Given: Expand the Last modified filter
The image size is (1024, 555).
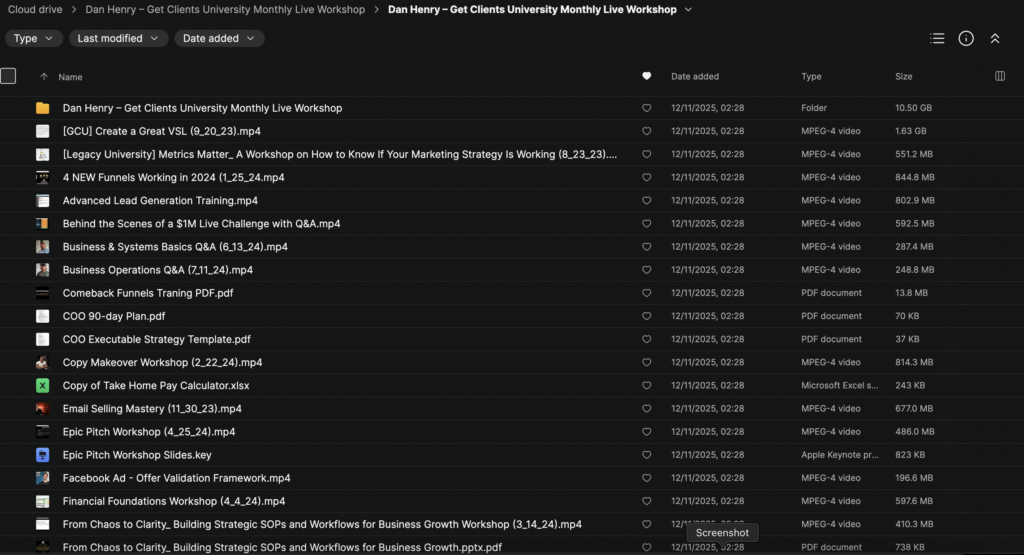Looking at the screenshot, I should 117,38.
